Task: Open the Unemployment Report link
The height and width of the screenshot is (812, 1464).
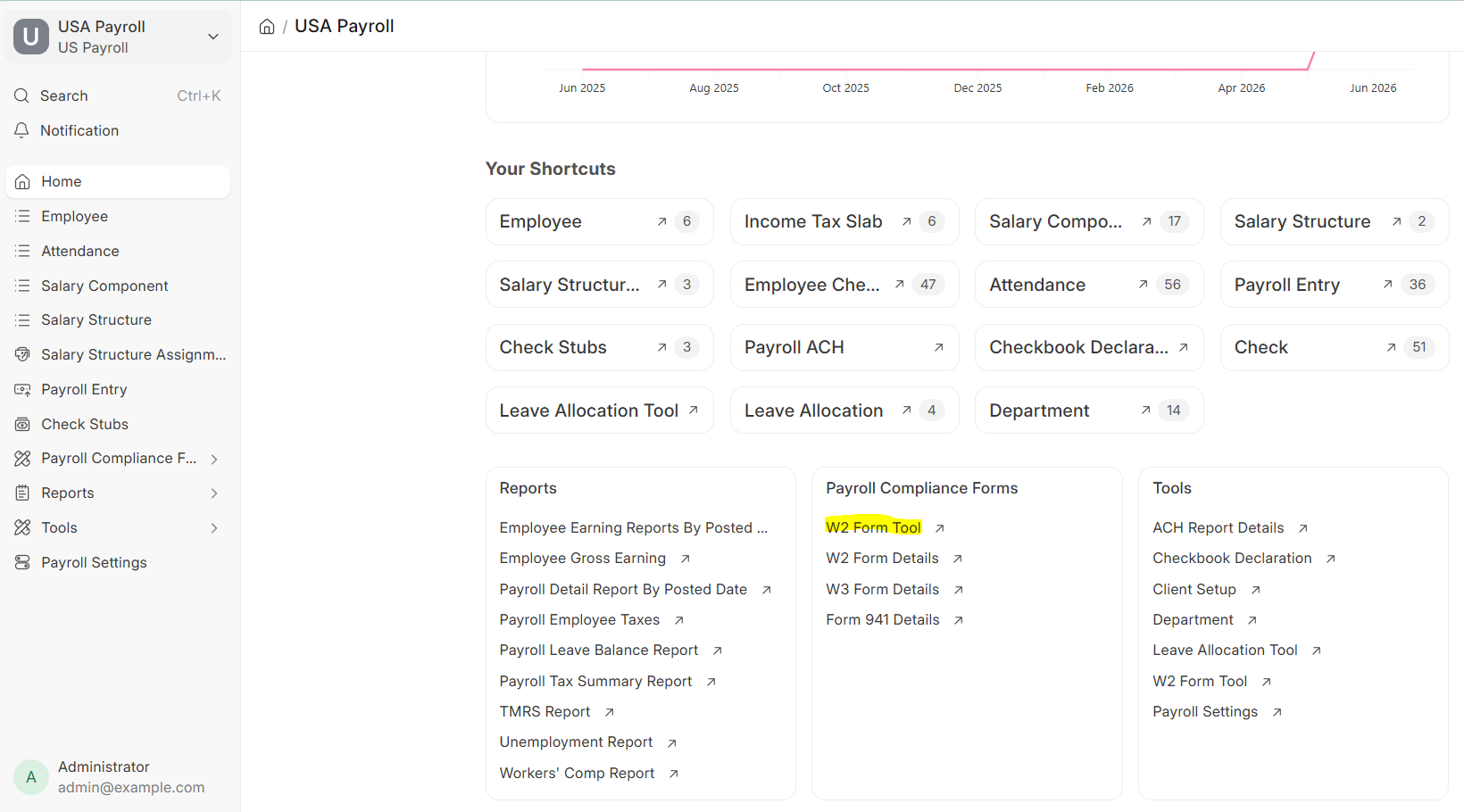Action: click(576, 742)
